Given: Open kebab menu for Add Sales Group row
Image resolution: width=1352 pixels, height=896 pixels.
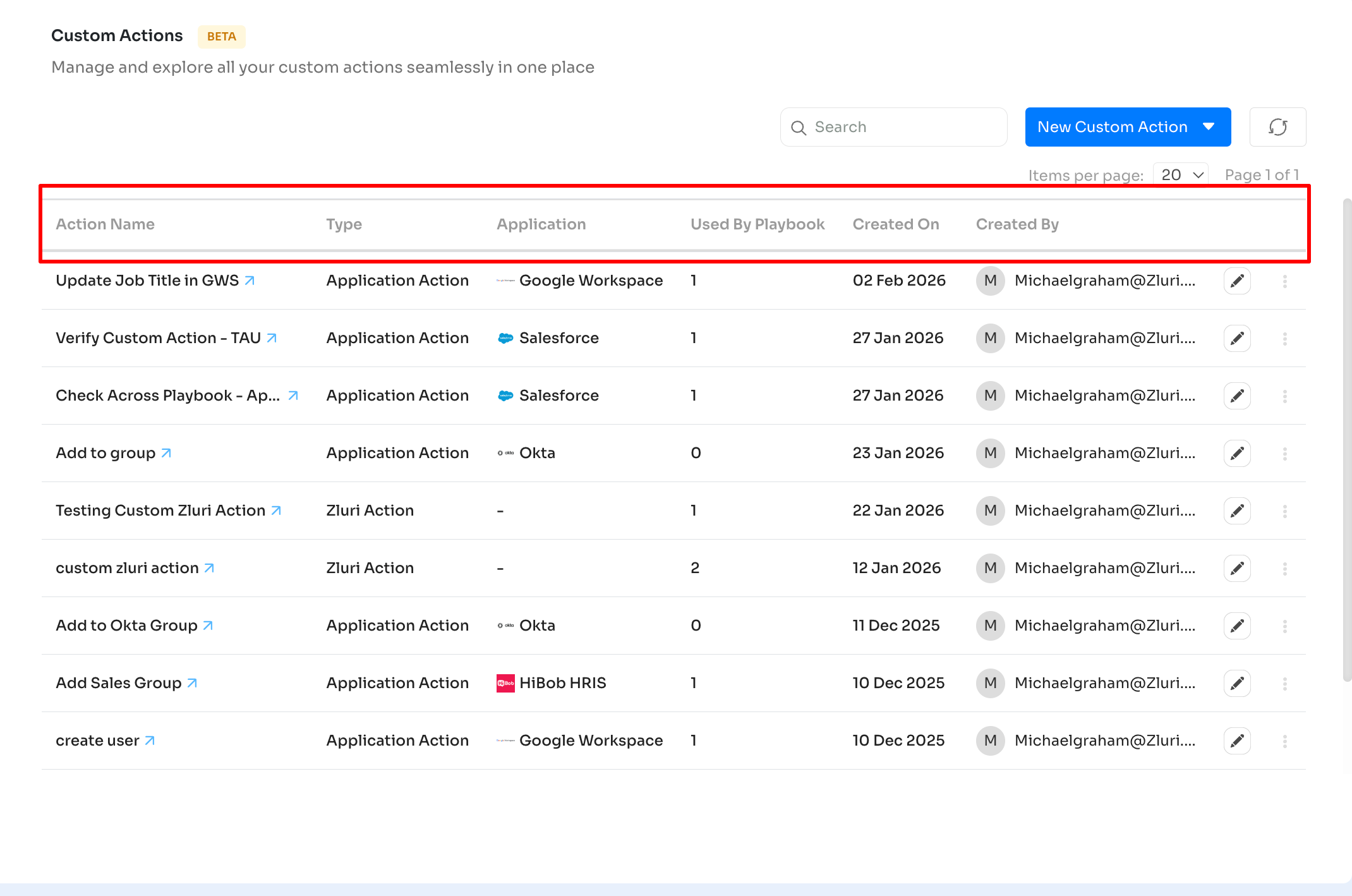Looking at the screenshot, I should coord(1284,683).
